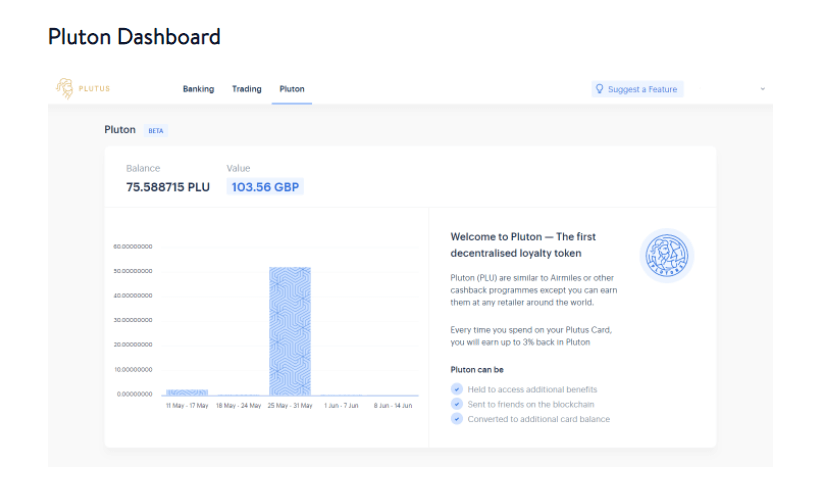Click the 60.00000000 y-axis value

click(133, 247)
